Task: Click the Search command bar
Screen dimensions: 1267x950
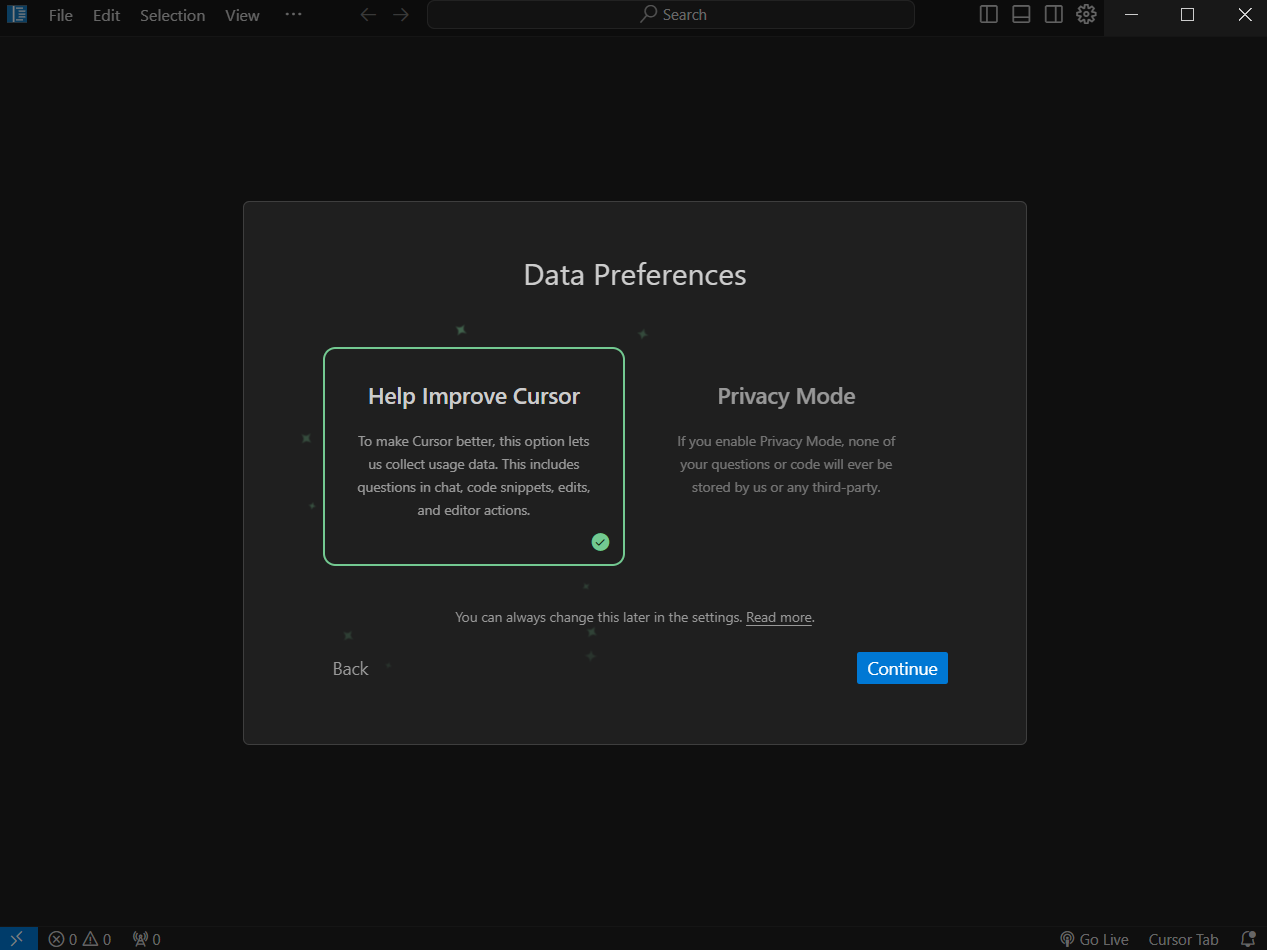Action: pos(671,15)
